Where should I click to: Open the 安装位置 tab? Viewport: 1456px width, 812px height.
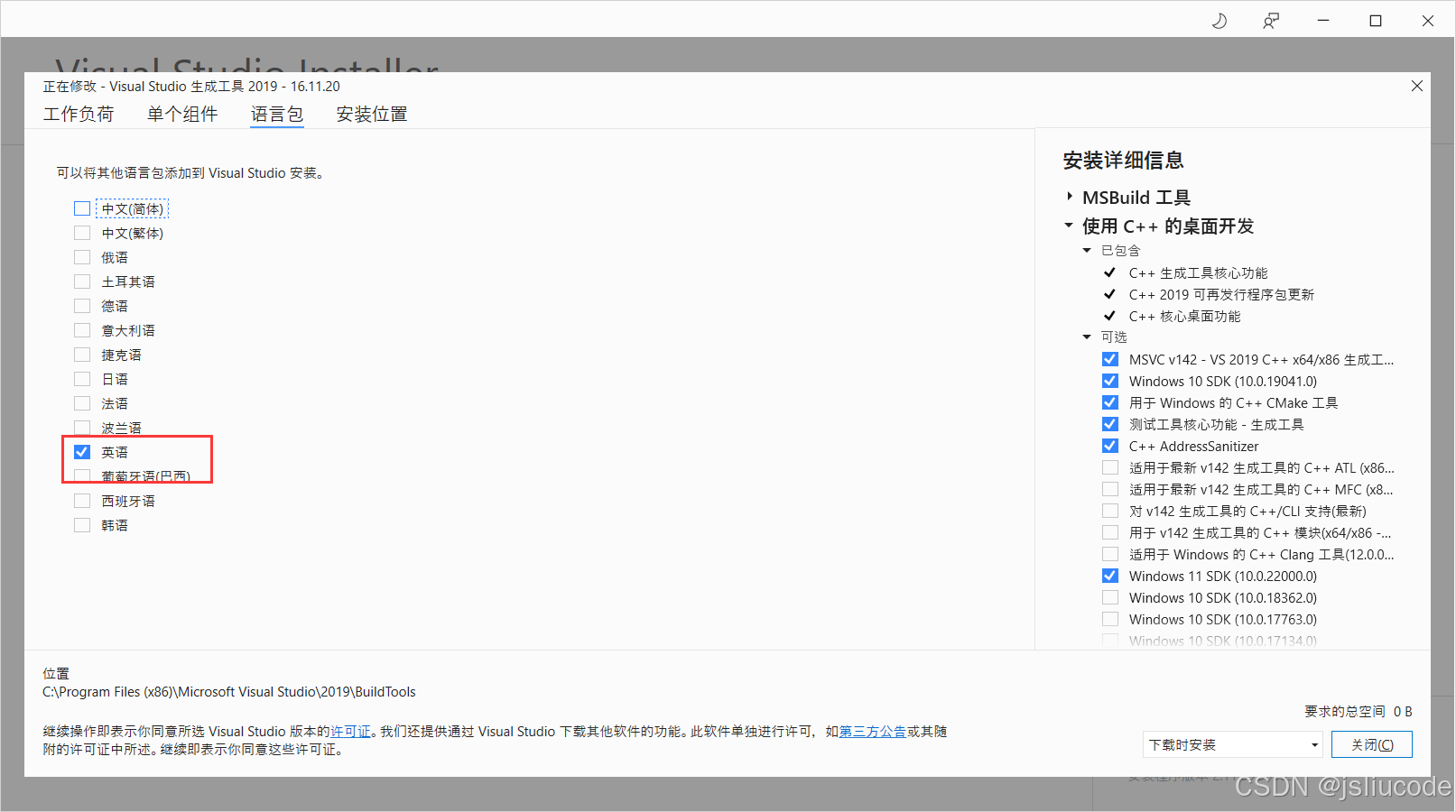tap(370, 114)
